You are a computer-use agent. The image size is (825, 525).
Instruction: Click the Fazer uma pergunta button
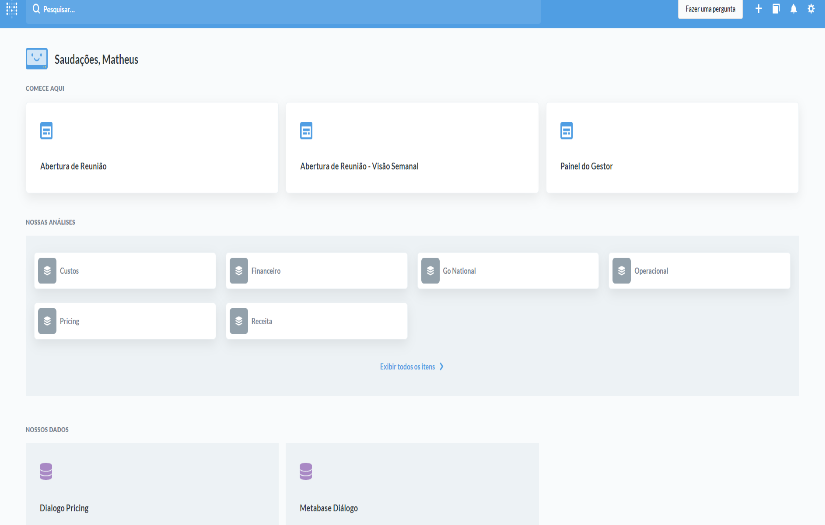[710, 9]
